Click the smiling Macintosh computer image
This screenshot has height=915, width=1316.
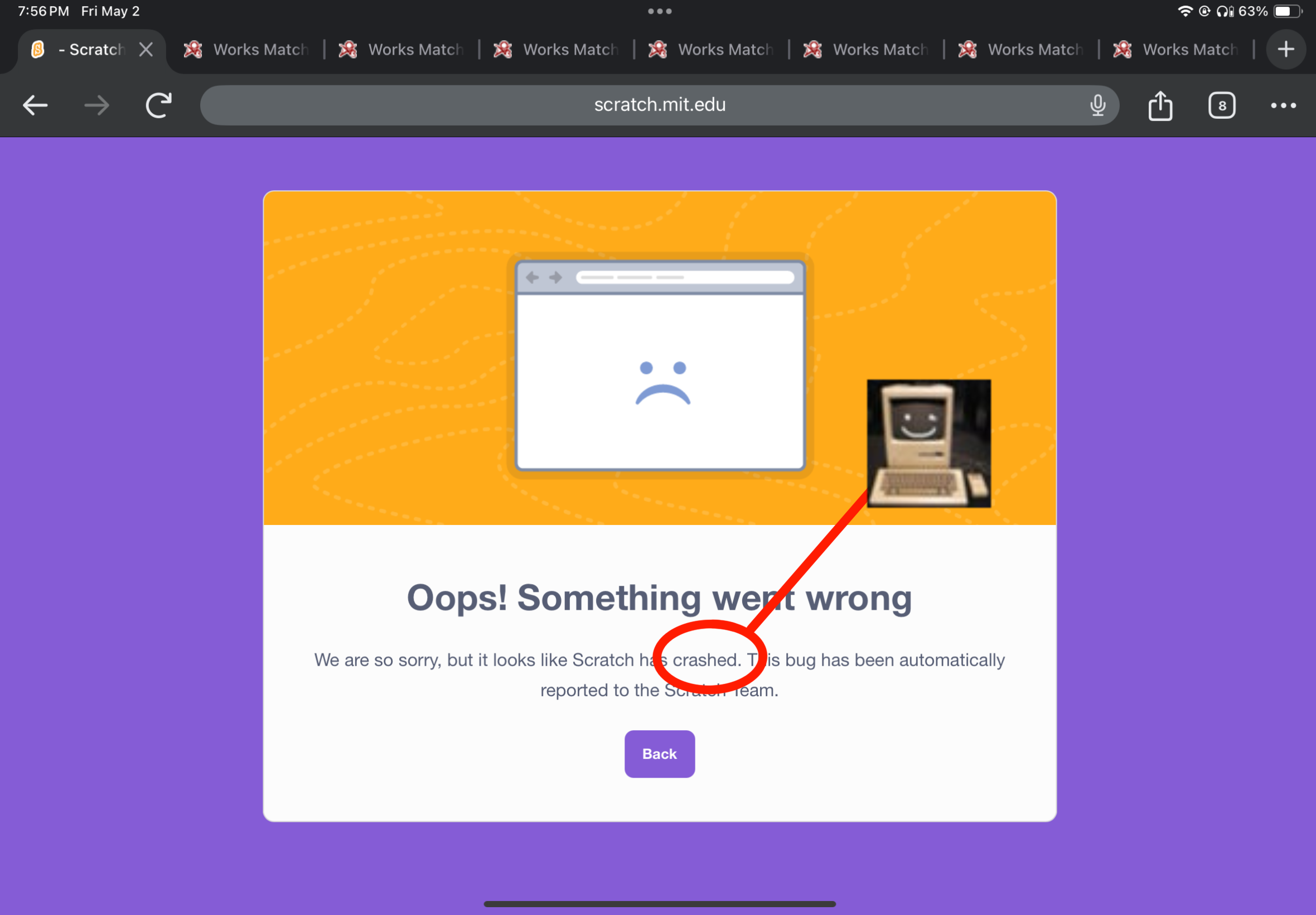point(928,443)
